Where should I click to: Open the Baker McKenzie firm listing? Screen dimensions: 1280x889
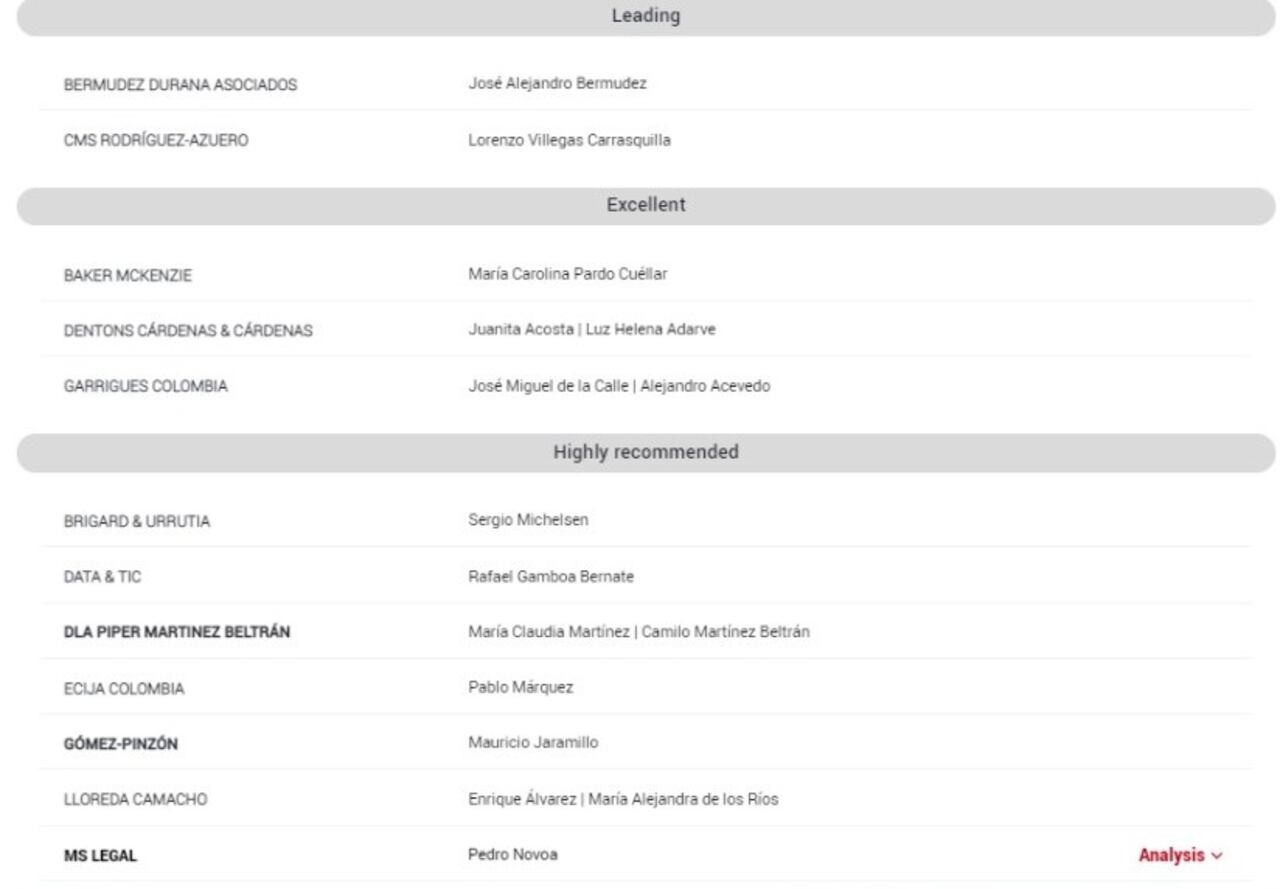(128, 277)
